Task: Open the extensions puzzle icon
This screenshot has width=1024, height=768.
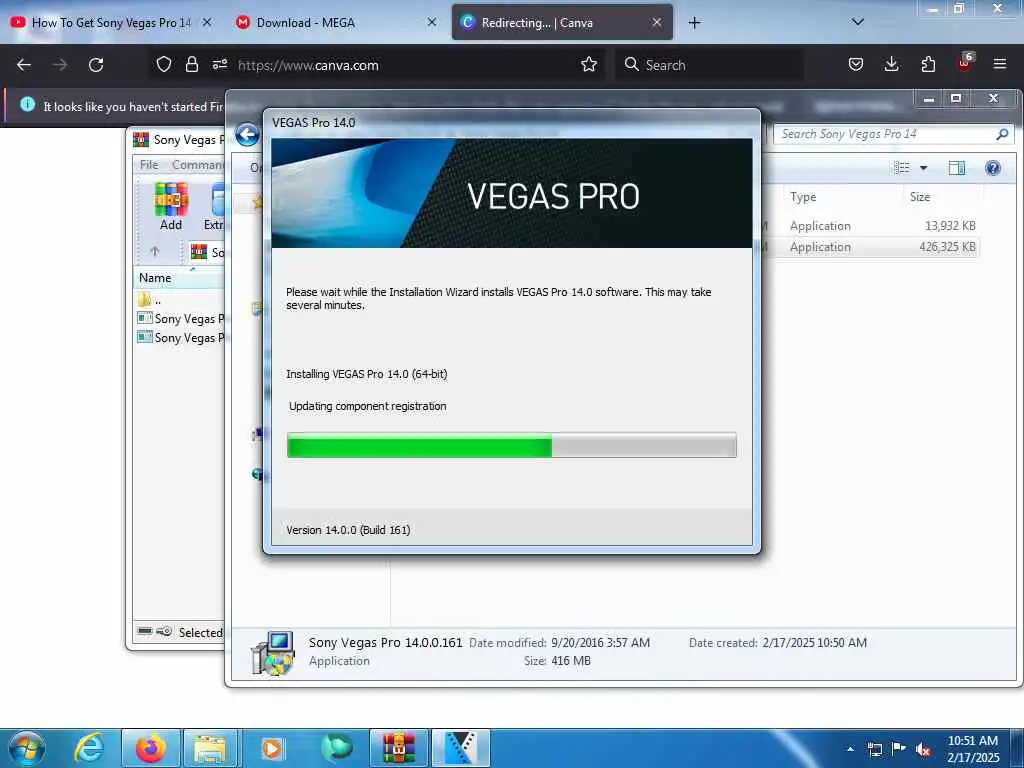Action: click(928, 65)
